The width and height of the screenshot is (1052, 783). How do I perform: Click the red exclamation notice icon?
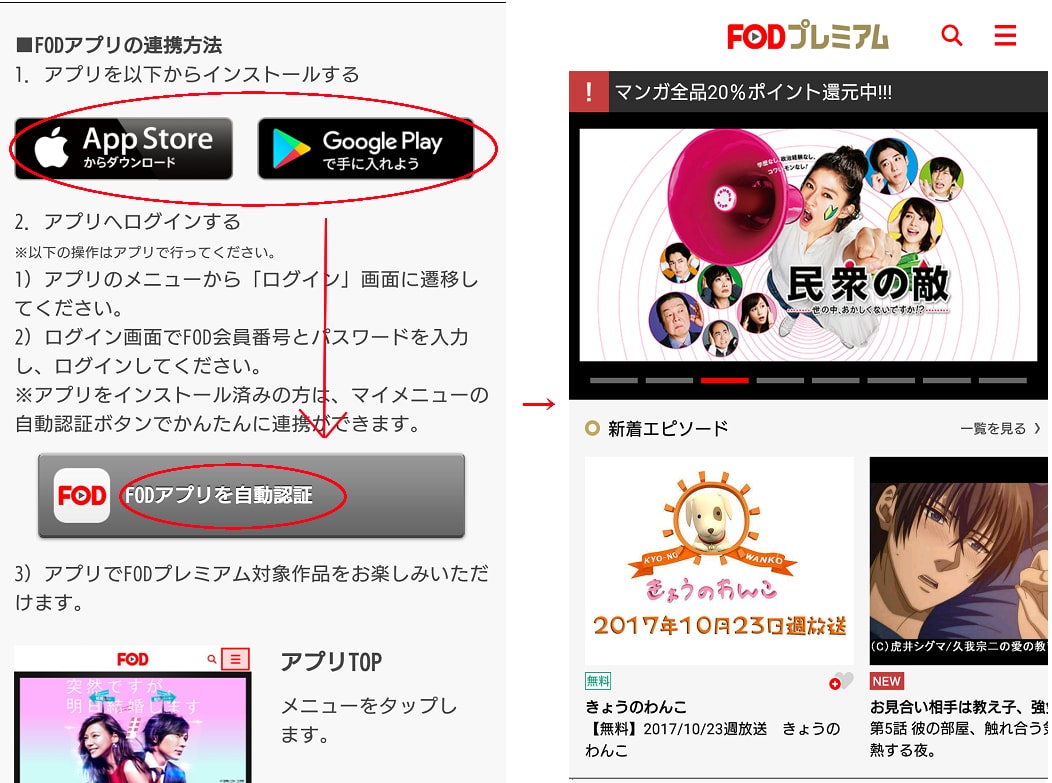click(x=588, y=92)
